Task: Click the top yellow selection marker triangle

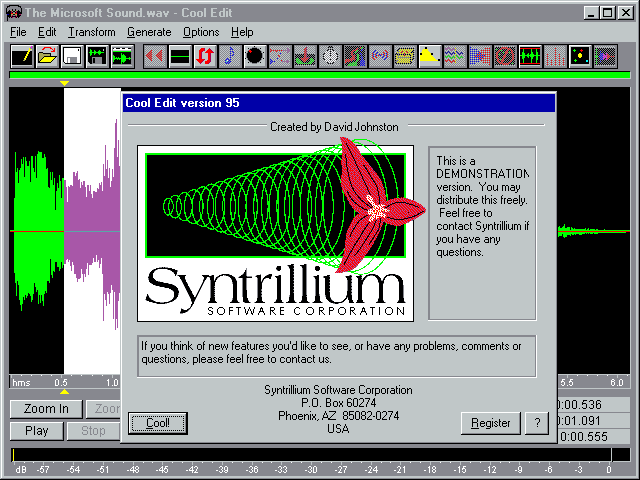Action: pos(64,83)
